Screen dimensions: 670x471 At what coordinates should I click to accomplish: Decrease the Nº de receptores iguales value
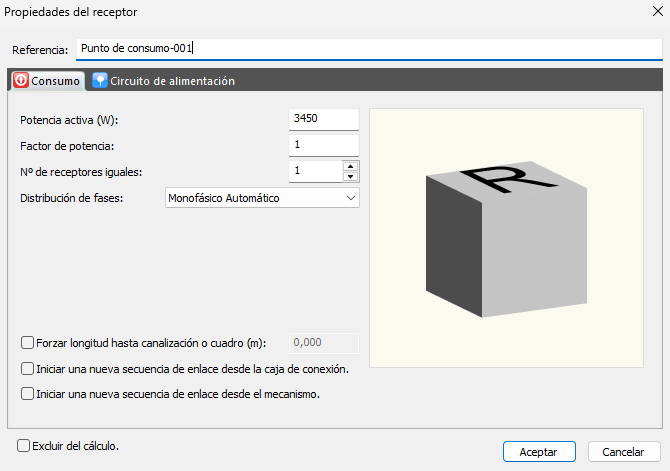(350, 177)
